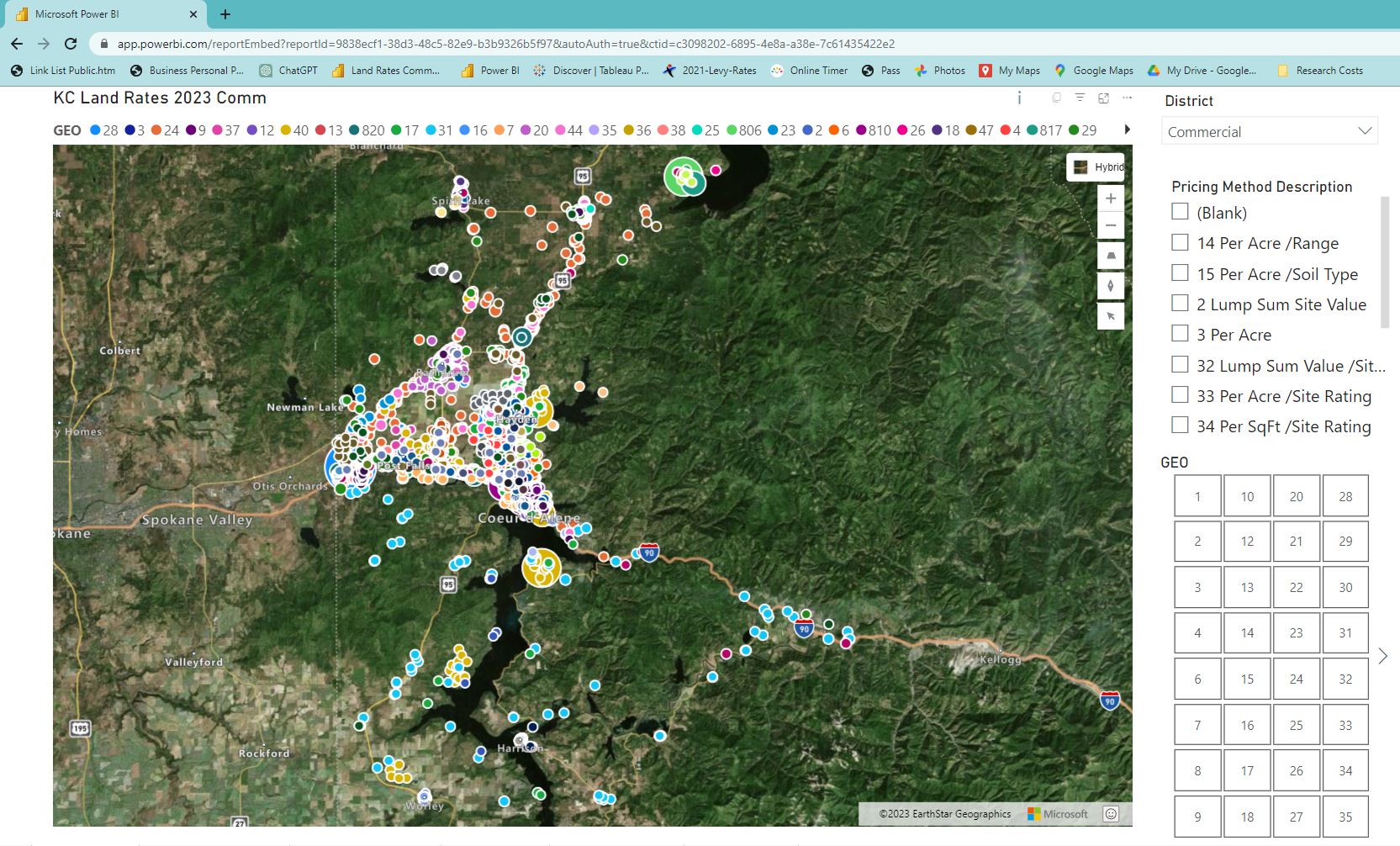The width and height of the screenshot is (1400, 846).
Task: Reset map rotation with compass button
Action: pyautogui.click(x=1111, y=286)
